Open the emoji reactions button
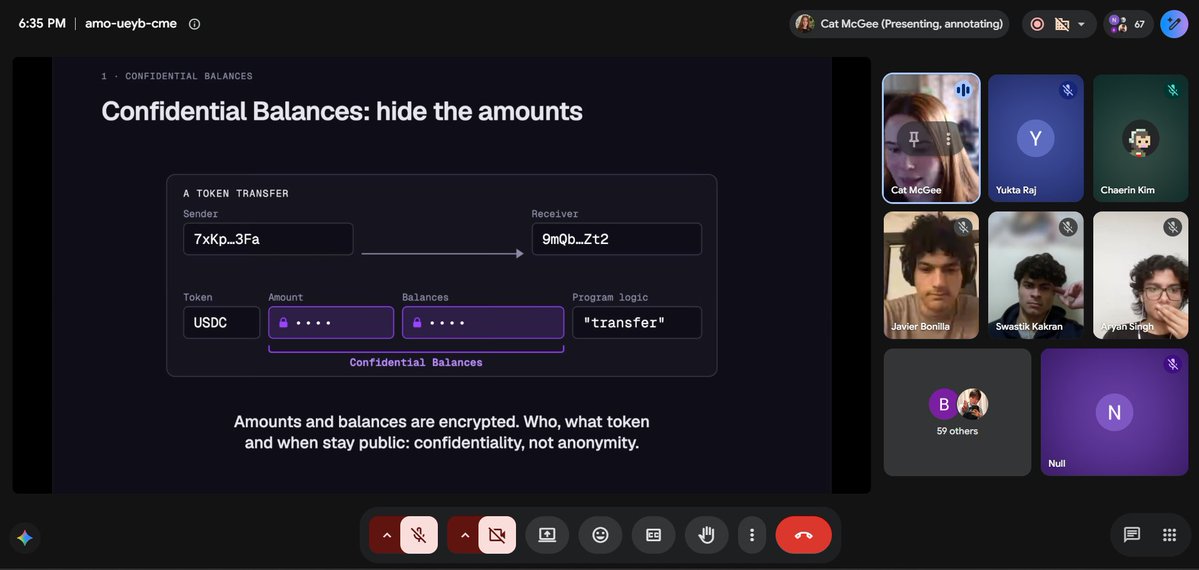Viewport: 1199px width, 570px height. coord(600,536)
